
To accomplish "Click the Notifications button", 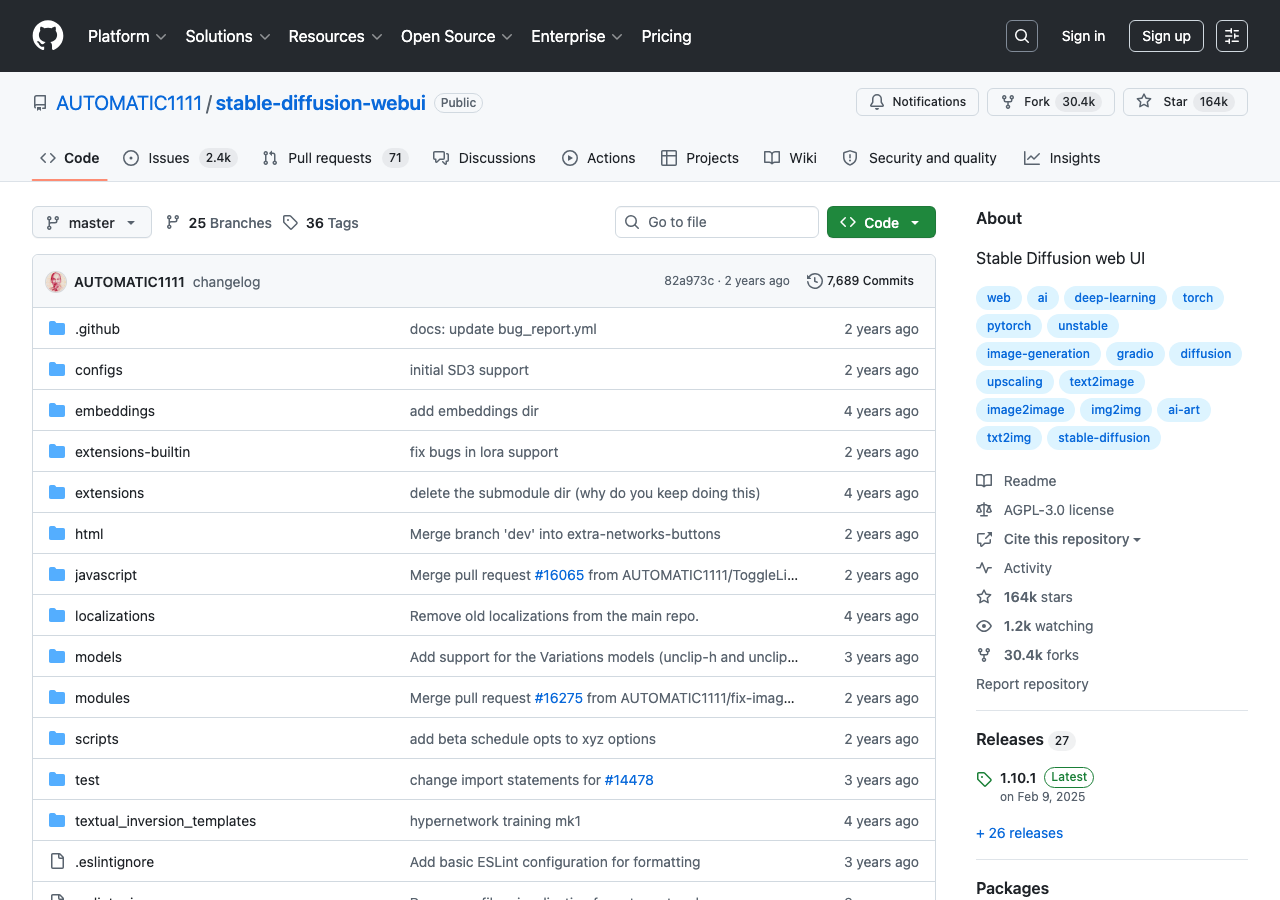I will (917, 102).
